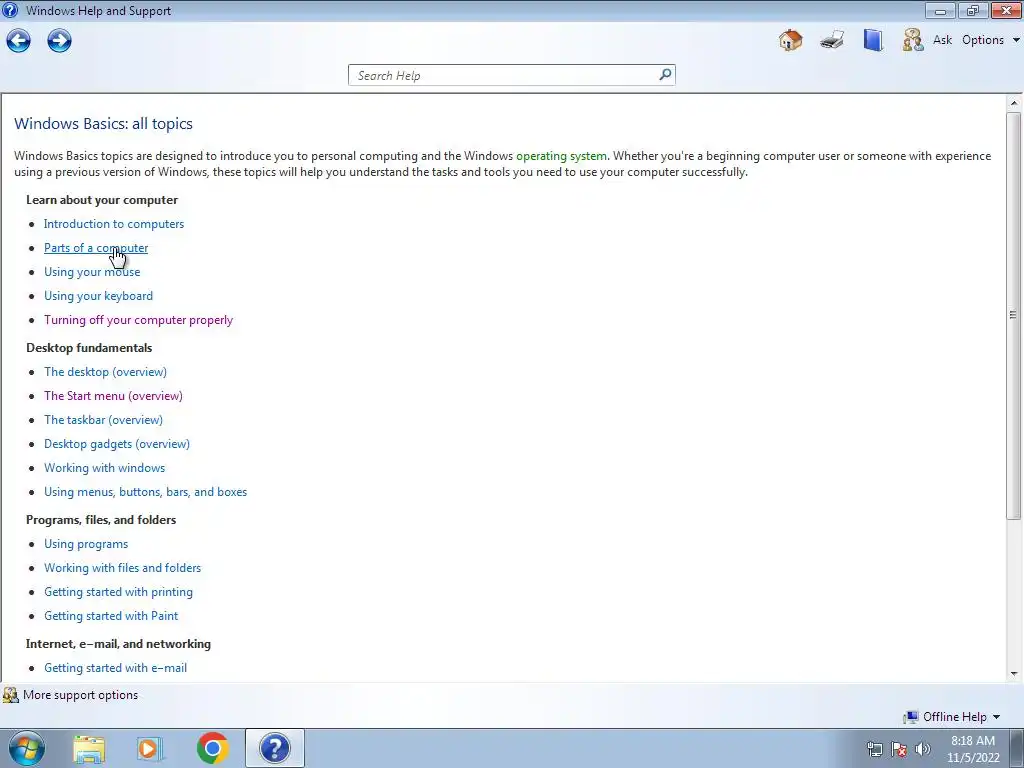The image size is (1024, 768).
Task: Open Using programs topic
Action: pos(86,544)
